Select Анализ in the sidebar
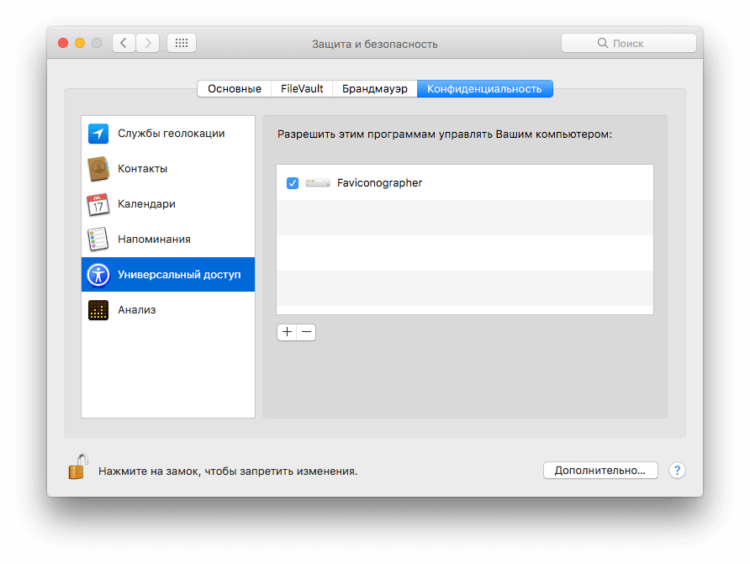Image resolution: width=750 pixels, height=564 pixels. [x=168, y=310]
